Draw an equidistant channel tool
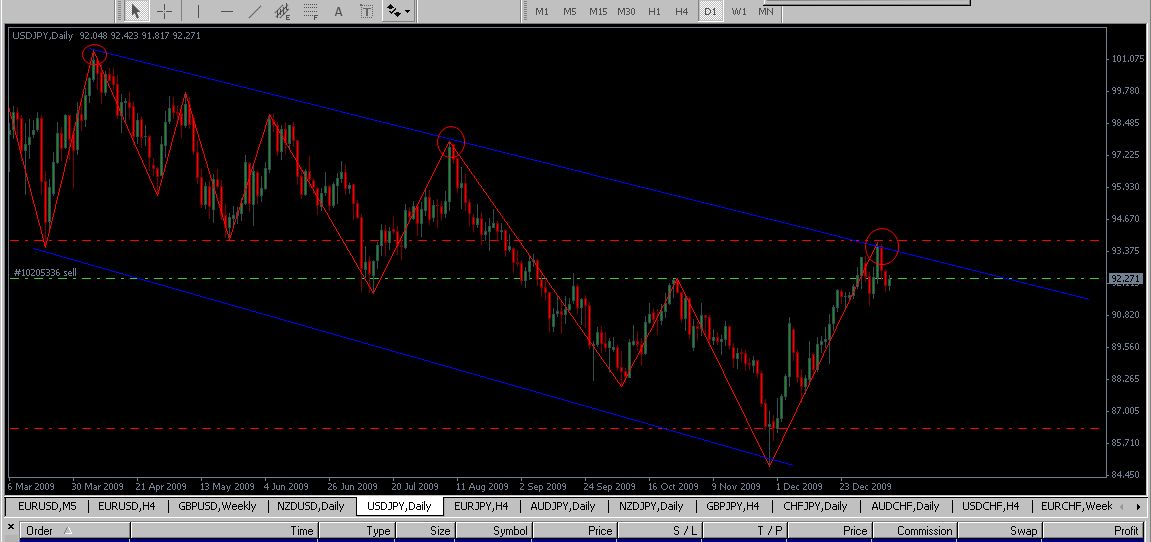Image resolution: width=1151 pixels, height=542 pixels. (283, 11)
